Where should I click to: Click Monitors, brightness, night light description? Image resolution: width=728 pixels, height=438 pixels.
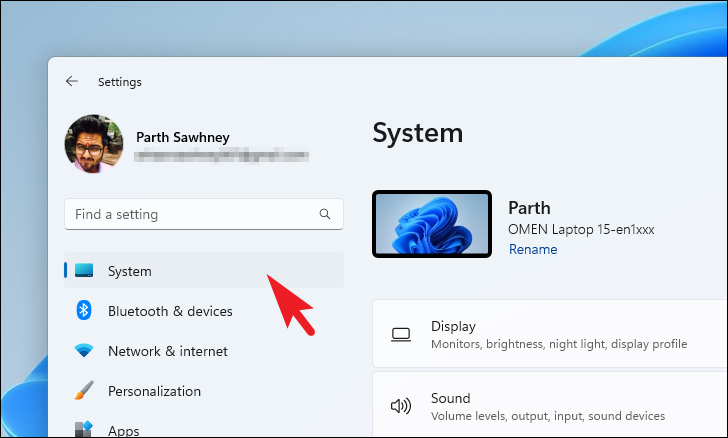coord(559,344)
